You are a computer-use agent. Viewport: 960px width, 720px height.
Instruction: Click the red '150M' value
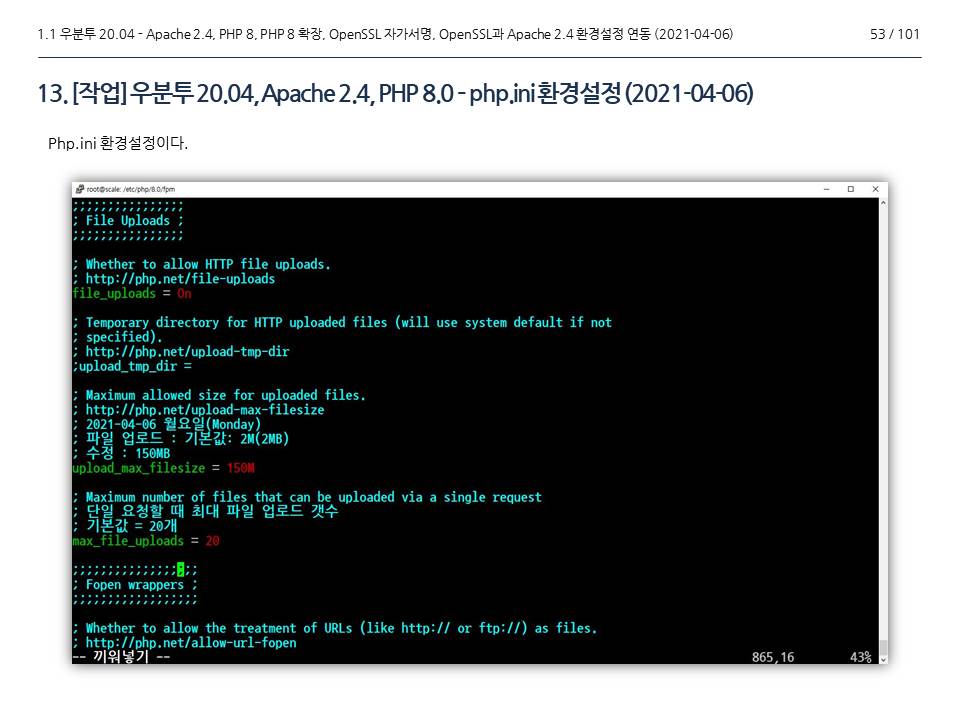[x=241, y=468]
